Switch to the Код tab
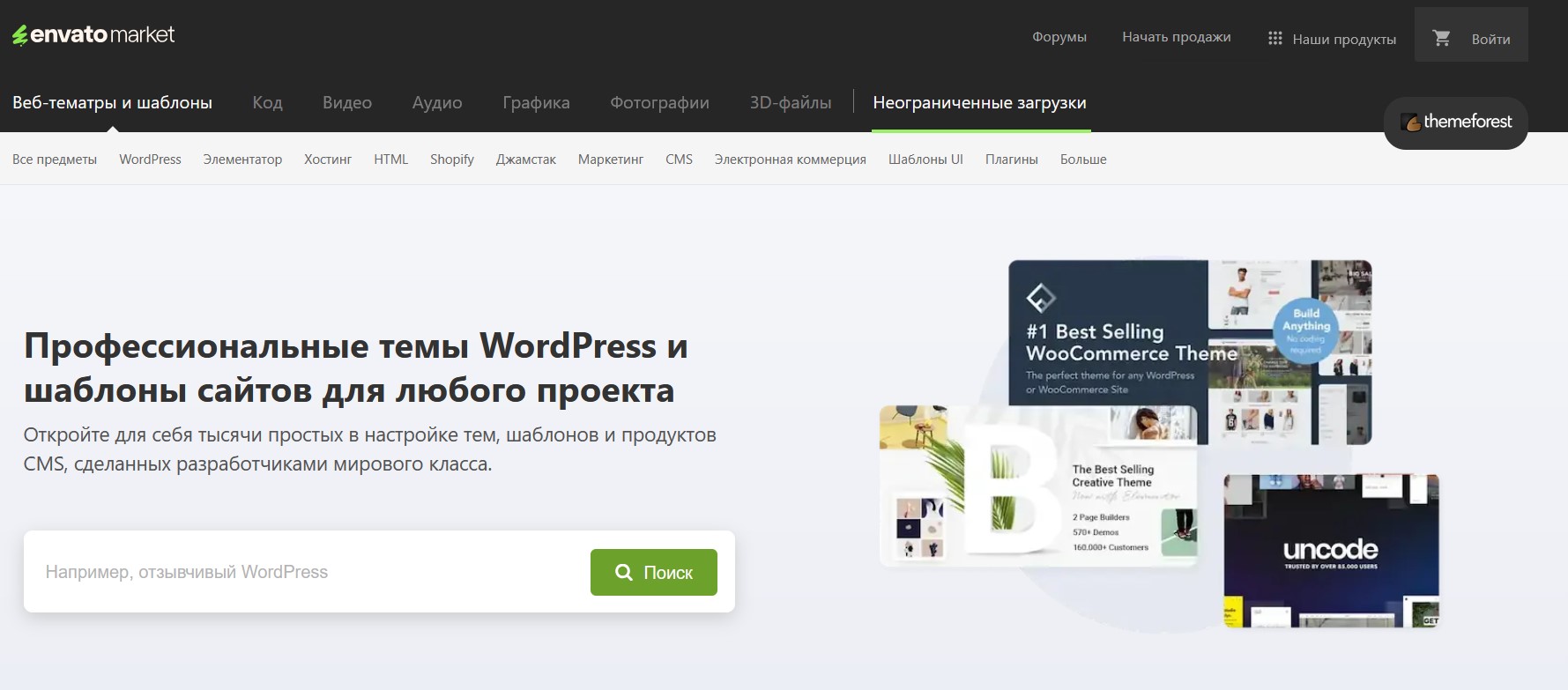1568x690 pixels. tap(267, 102)
